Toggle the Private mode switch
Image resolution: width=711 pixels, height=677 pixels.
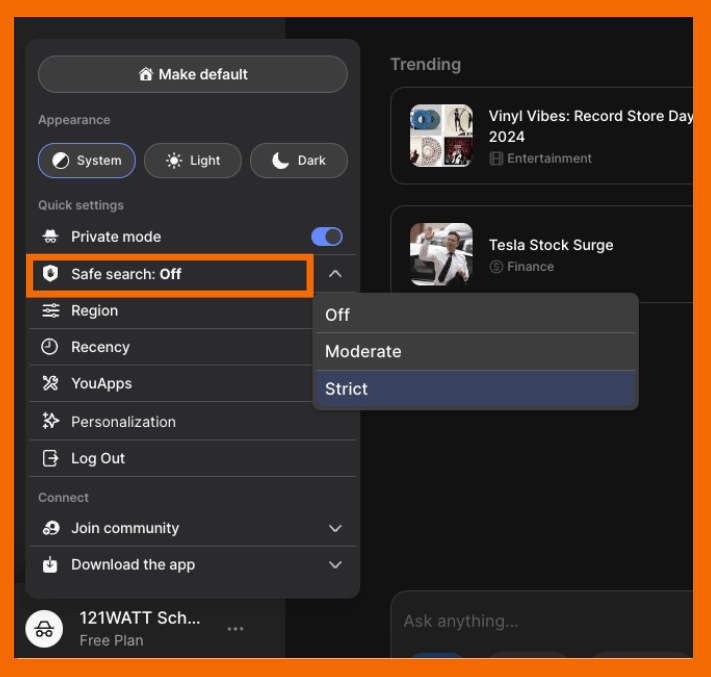326,237
